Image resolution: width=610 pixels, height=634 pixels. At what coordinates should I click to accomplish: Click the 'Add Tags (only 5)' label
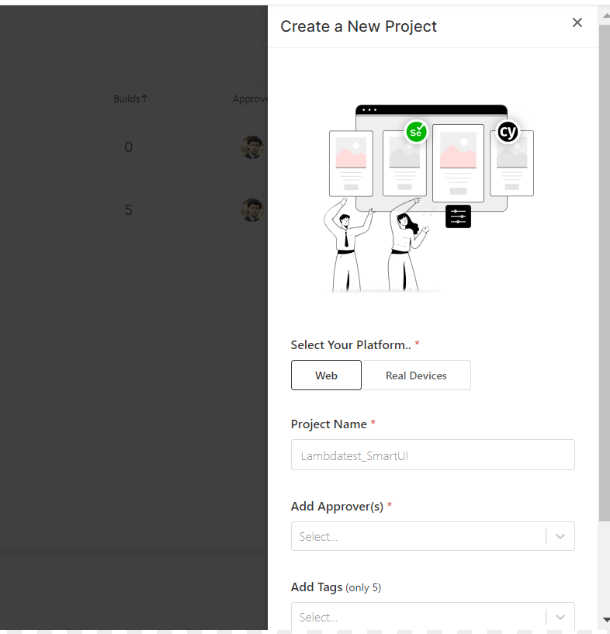336,587
